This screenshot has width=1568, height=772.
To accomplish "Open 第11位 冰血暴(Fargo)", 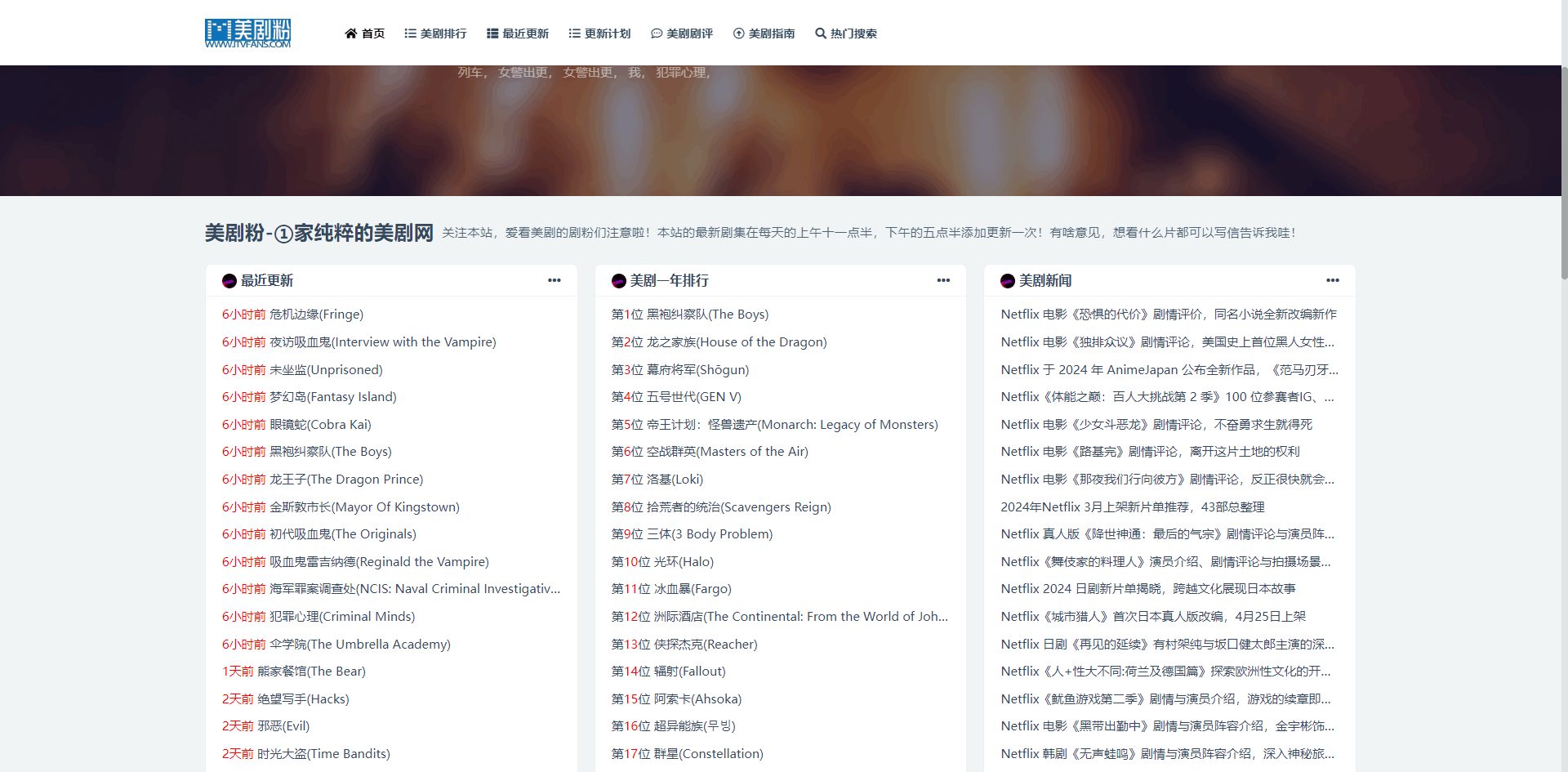I will pos(671,589).
